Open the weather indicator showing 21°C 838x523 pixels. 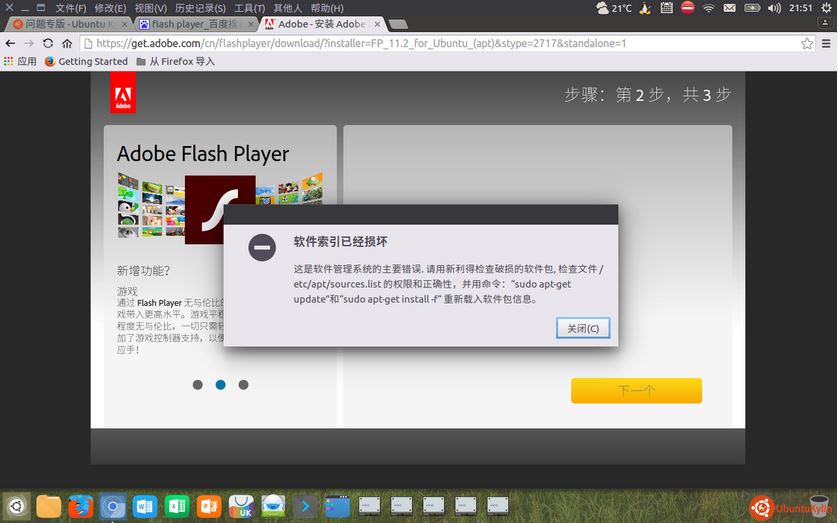click(614, 8)
